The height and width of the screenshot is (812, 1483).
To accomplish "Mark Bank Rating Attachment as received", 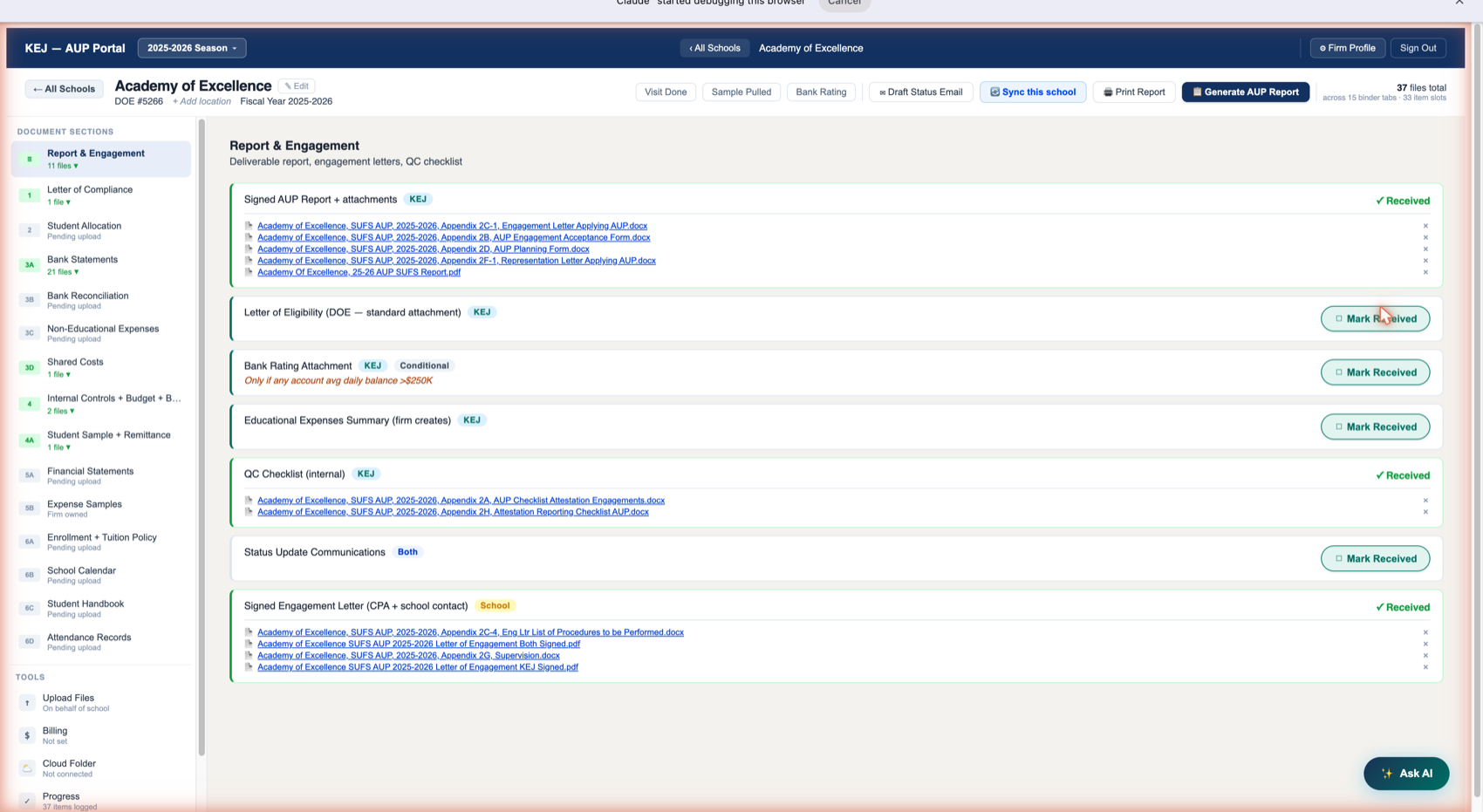I will coord(1375,372).
